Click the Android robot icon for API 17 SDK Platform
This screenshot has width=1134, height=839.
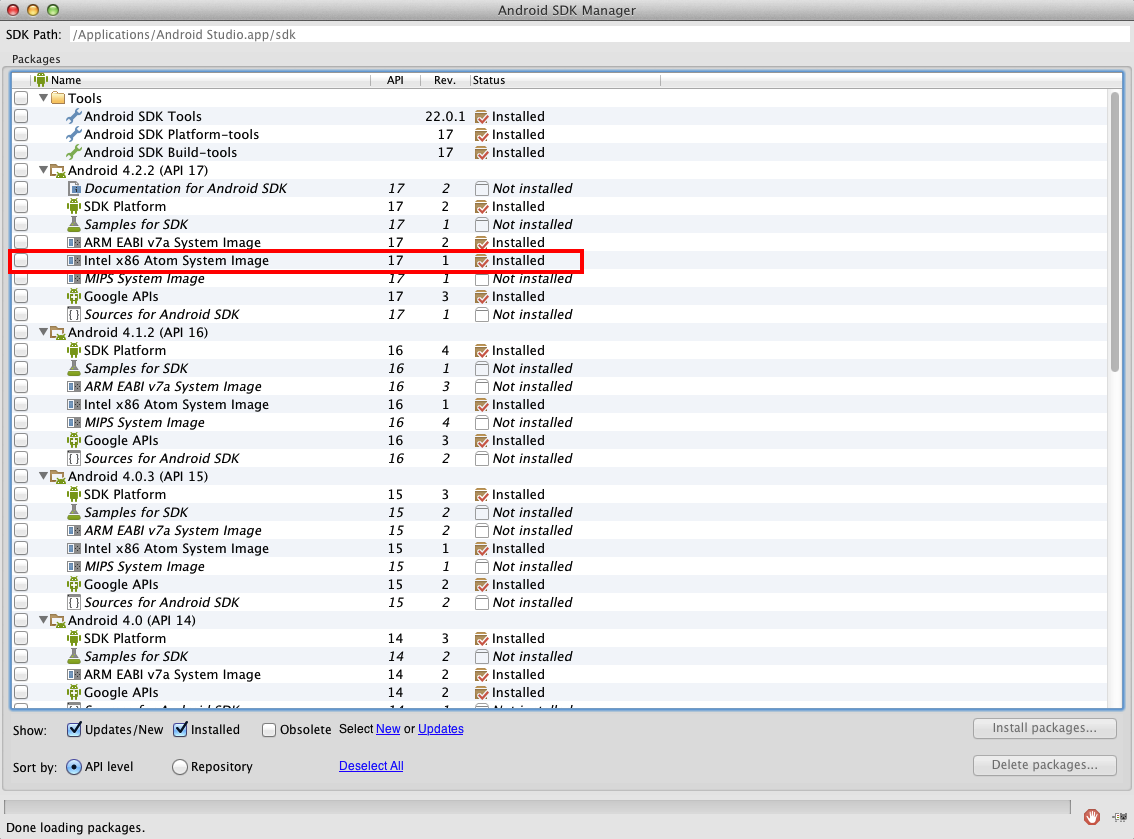coord(74,206)
